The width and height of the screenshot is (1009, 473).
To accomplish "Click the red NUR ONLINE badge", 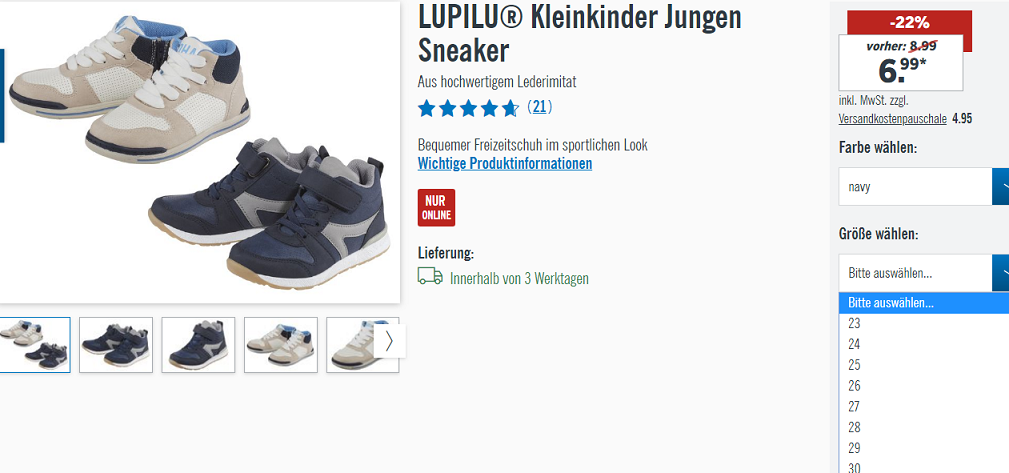I will [436, 207].
